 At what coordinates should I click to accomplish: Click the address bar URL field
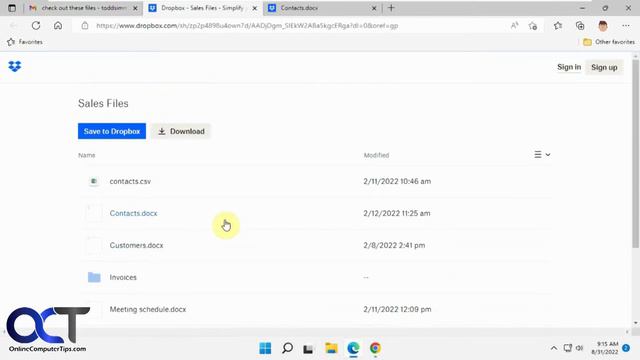[247, 26]
